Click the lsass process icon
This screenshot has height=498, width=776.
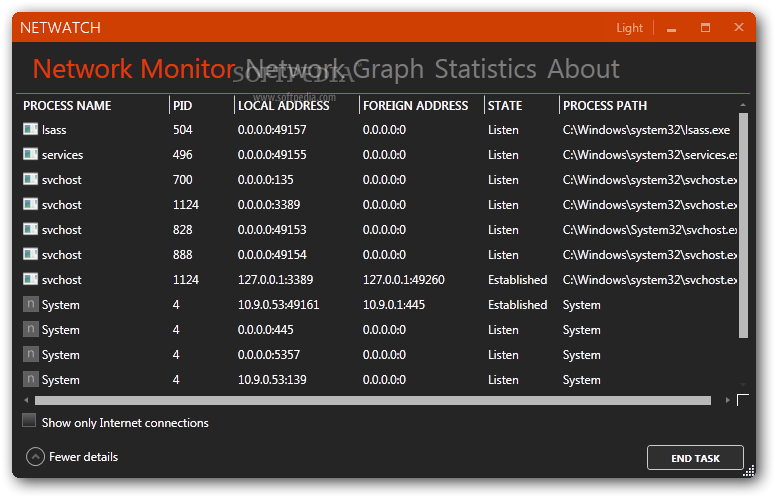(30, 129)
